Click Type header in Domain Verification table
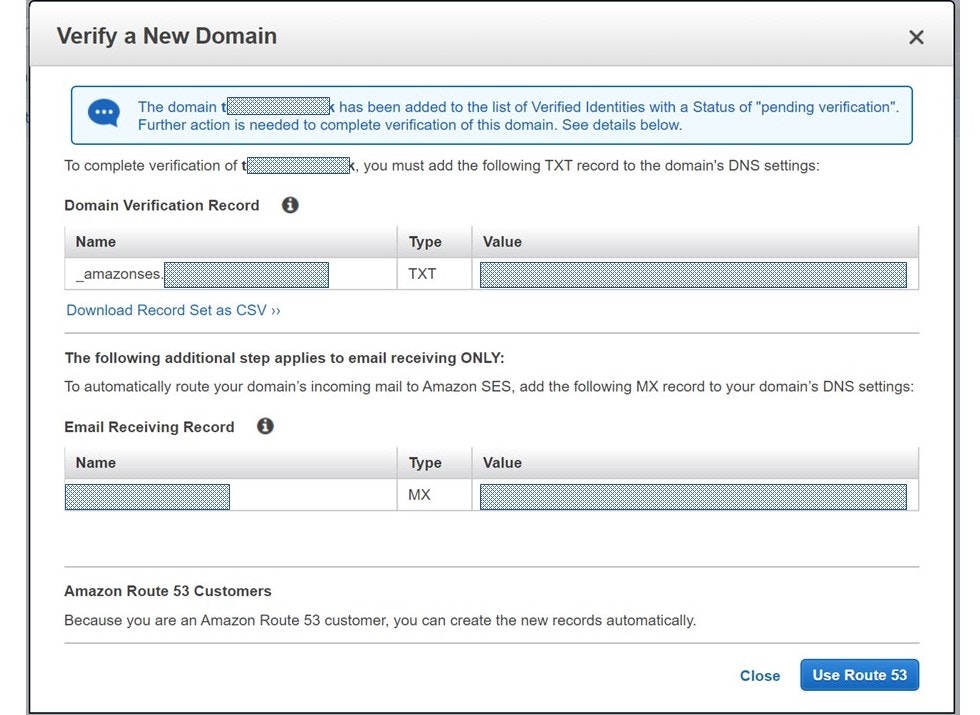This screenshot has height=715, width=980. click(x=434, y=242)
